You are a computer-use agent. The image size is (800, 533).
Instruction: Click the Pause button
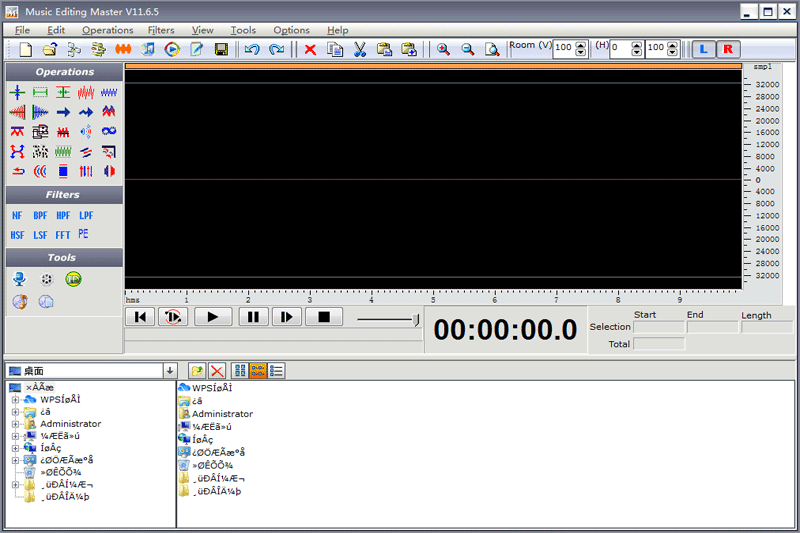254,317
